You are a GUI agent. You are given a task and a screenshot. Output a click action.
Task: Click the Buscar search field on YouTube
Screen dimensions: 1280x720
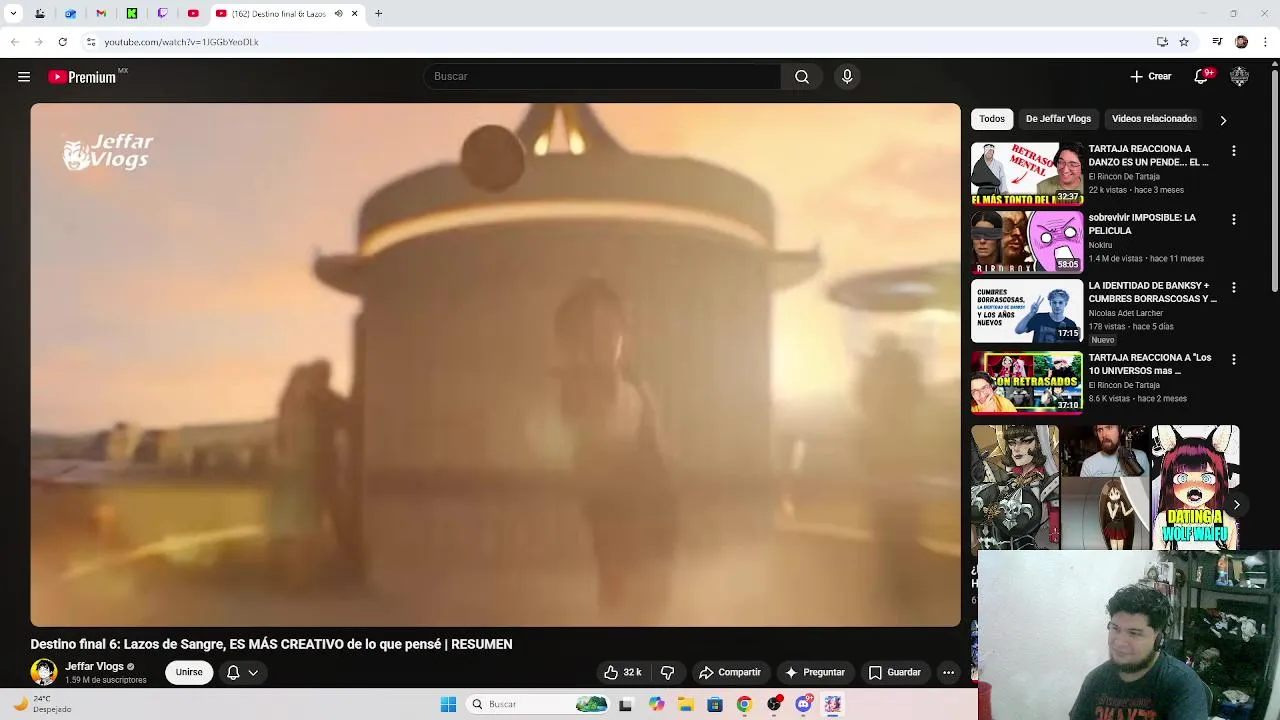[602, 77]
